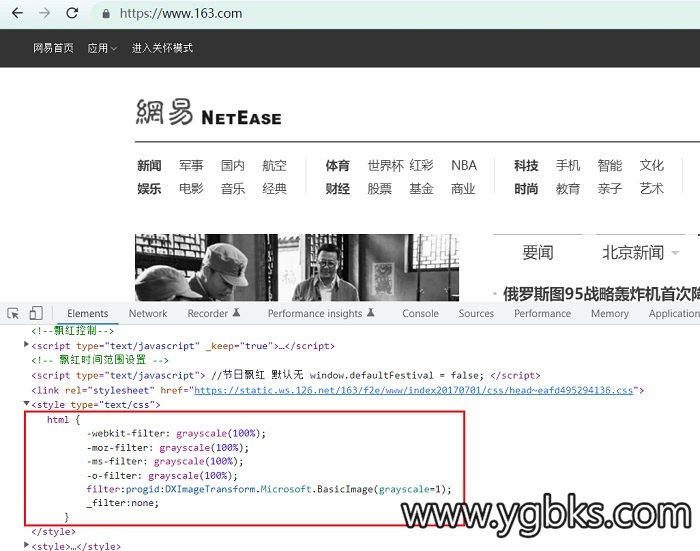Open the Performance insights tab
Image resolution: width=700 pixels, height=551 pixels.
tap(321, 313)
